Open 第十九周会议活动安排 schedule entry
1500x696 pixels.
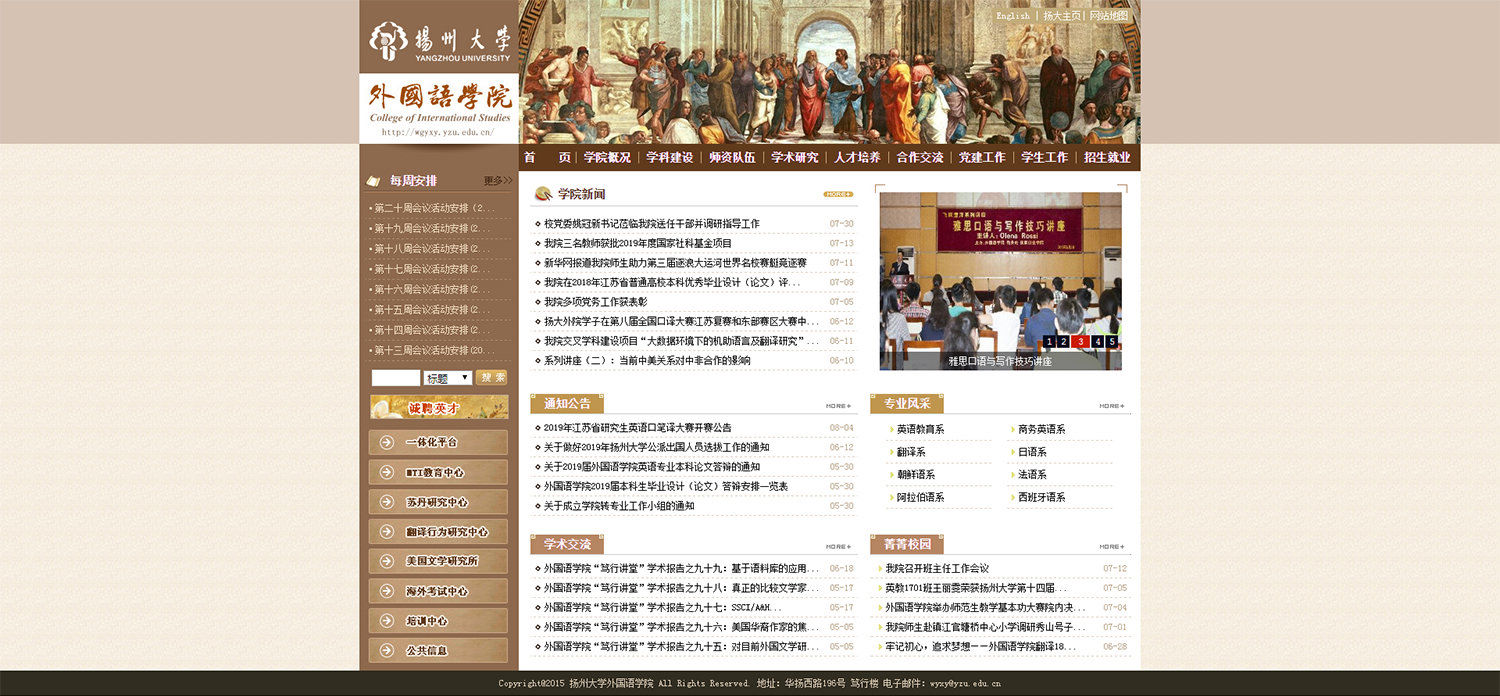434,228
